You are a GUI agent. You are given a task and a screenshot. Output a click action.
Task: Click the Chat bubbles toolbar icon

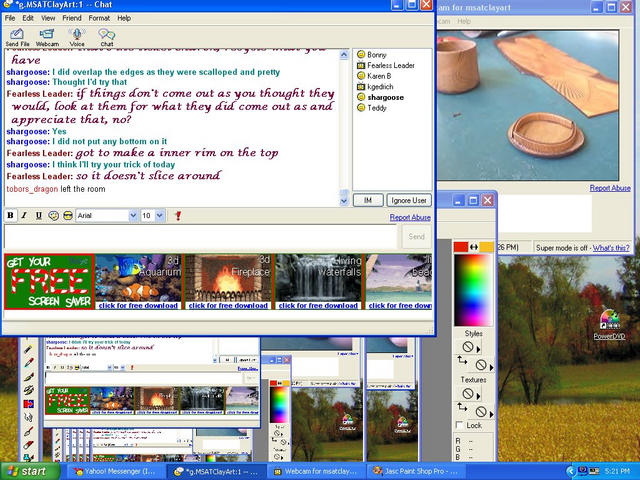(107, 37)
